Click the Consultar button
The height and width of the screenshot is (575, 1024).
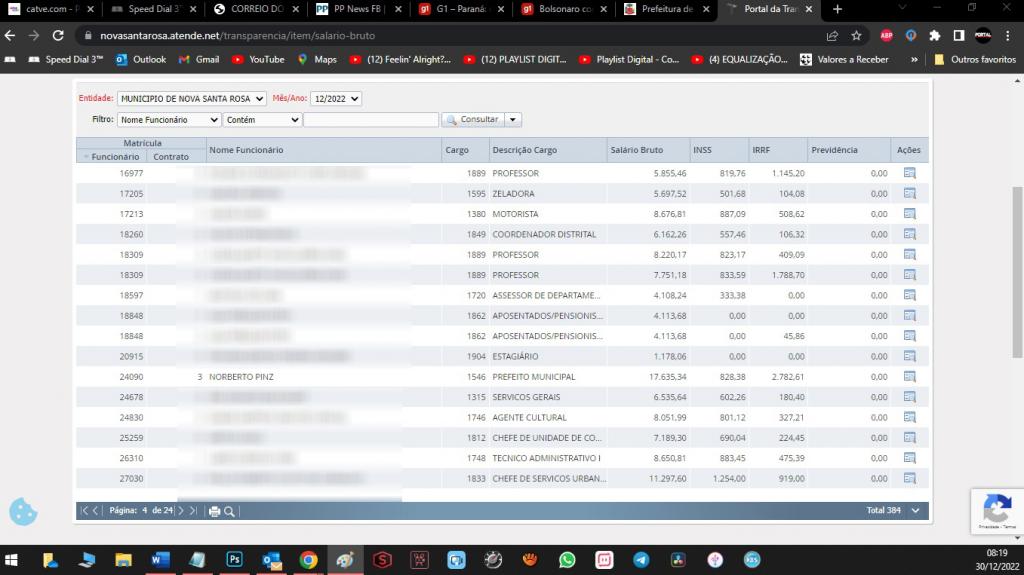(473, 120)
